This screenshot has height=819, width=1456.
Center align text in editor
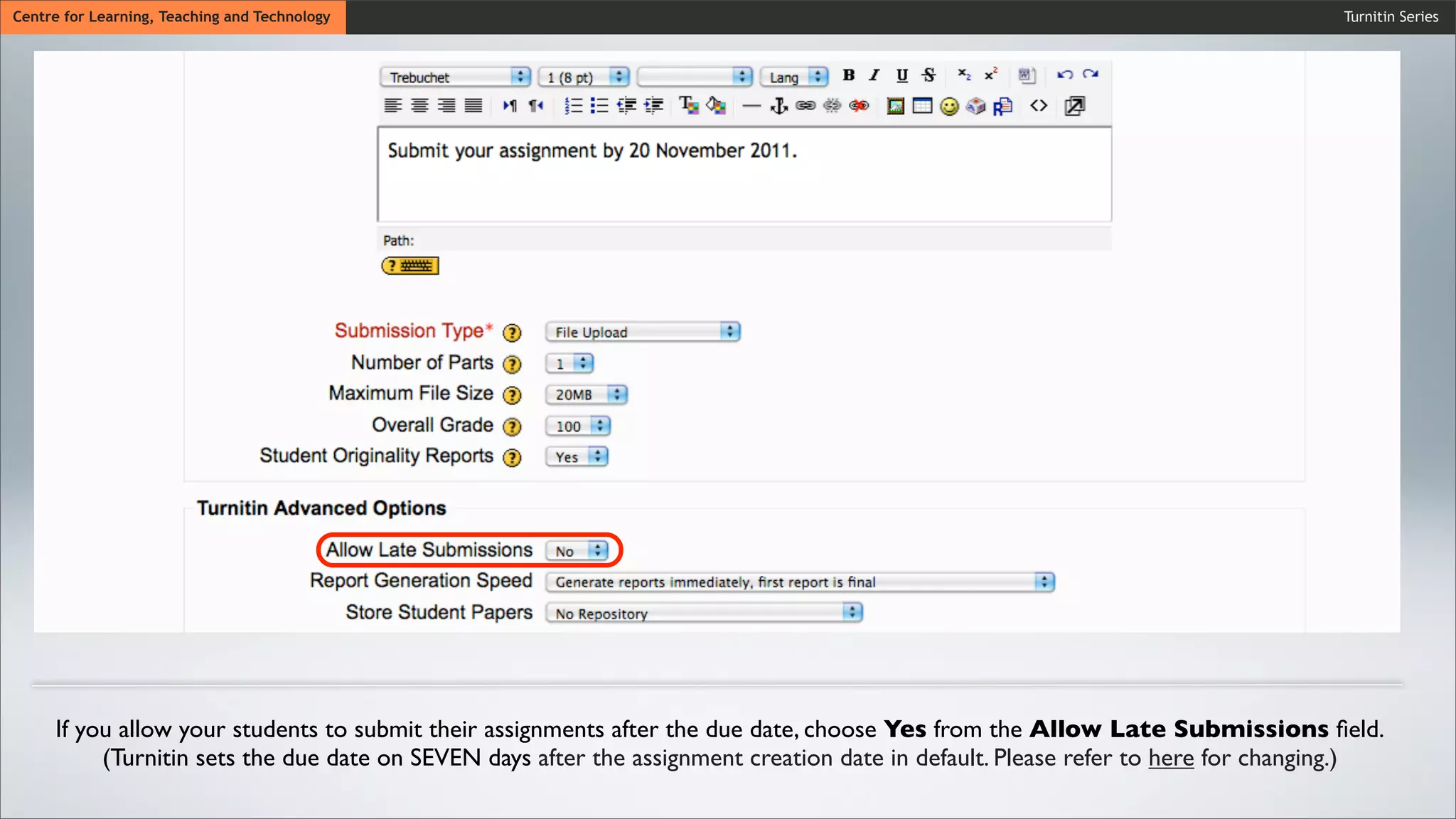pos(420,106)
